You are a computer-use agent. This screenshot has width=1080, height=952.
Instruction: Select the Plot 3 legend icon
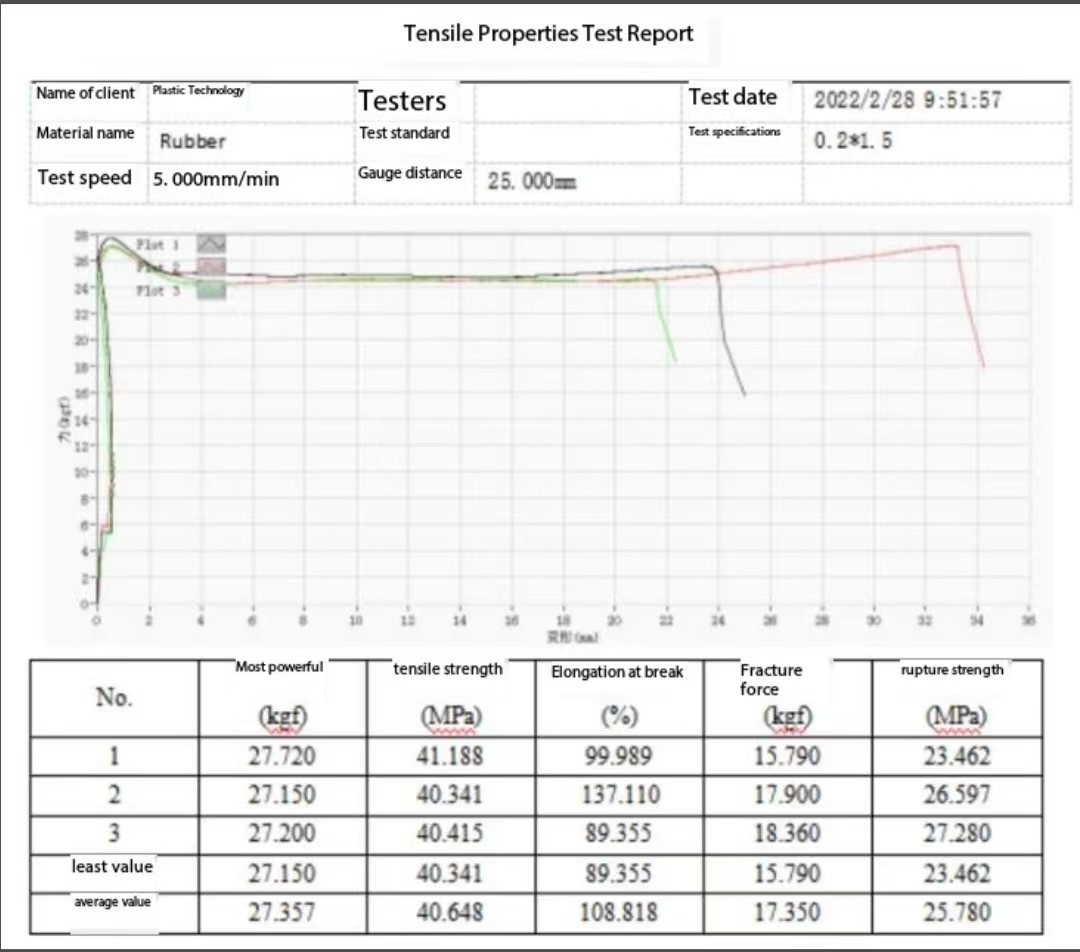[x=210, y=290]
